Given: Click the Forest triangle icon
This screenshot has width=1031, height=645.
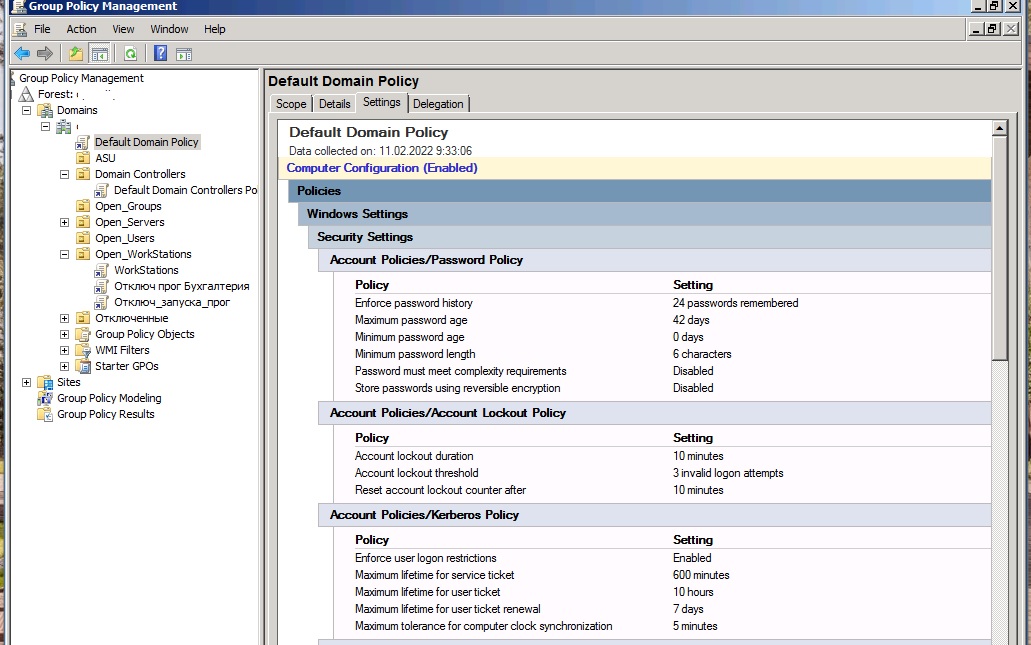Looking at the screenshot, I should [26, 94].
